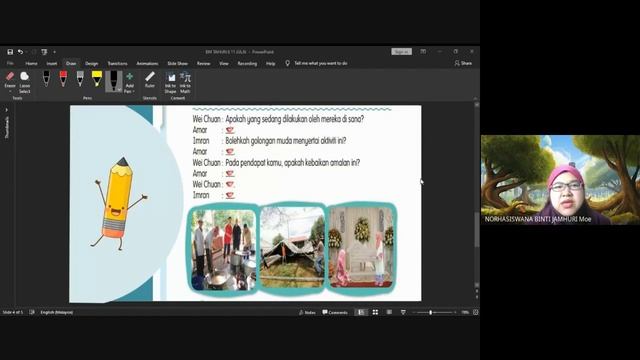The width and height of the screenshot is (640, 360).
Task: Expand the Eraser options arrow
Action: 10,91
